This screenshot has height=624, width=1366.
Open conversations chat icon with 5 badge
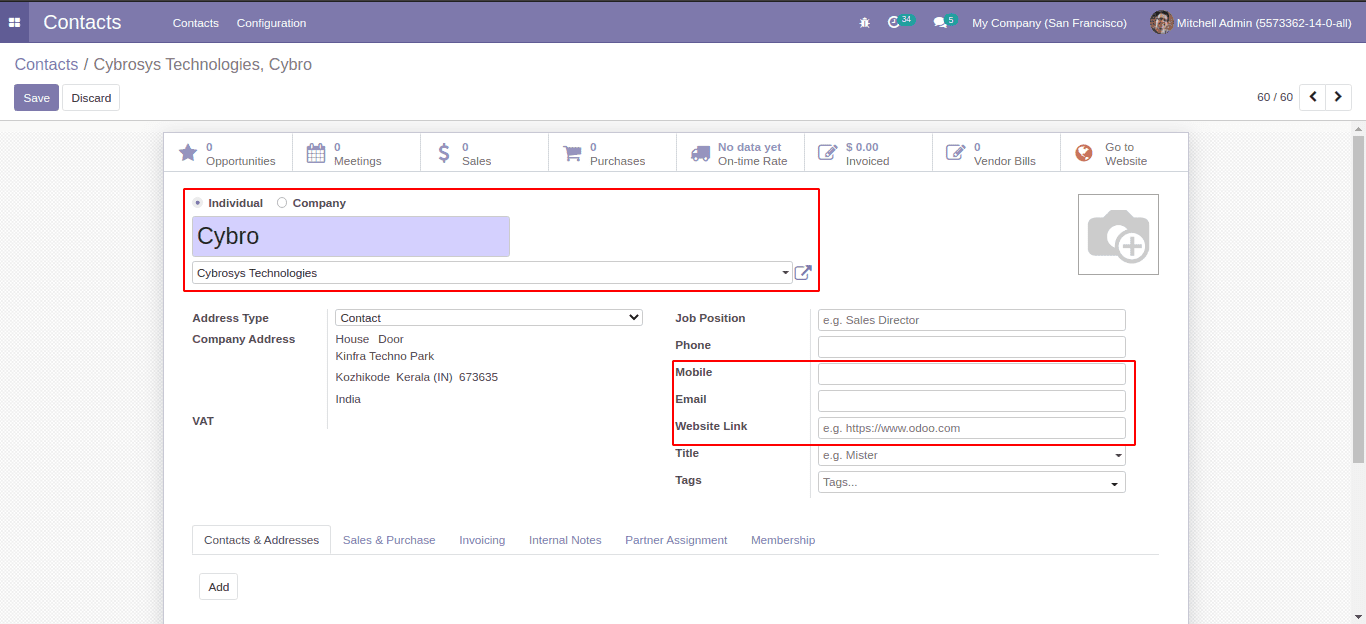coord(945,21)
